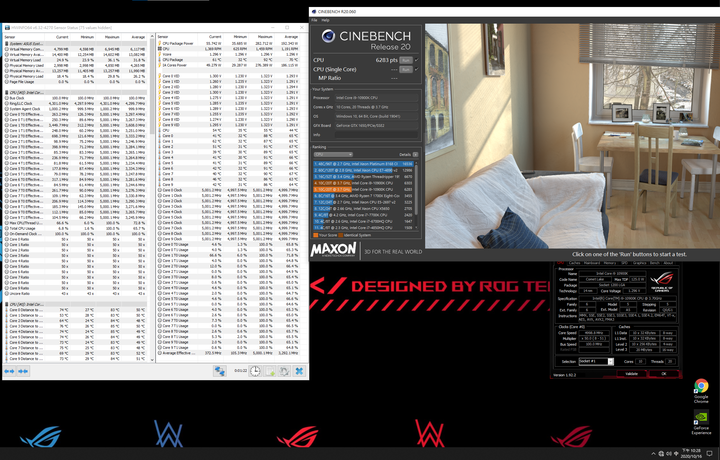
Task: Click OK button in CPU-Z
Action: [x=664, y=374]
